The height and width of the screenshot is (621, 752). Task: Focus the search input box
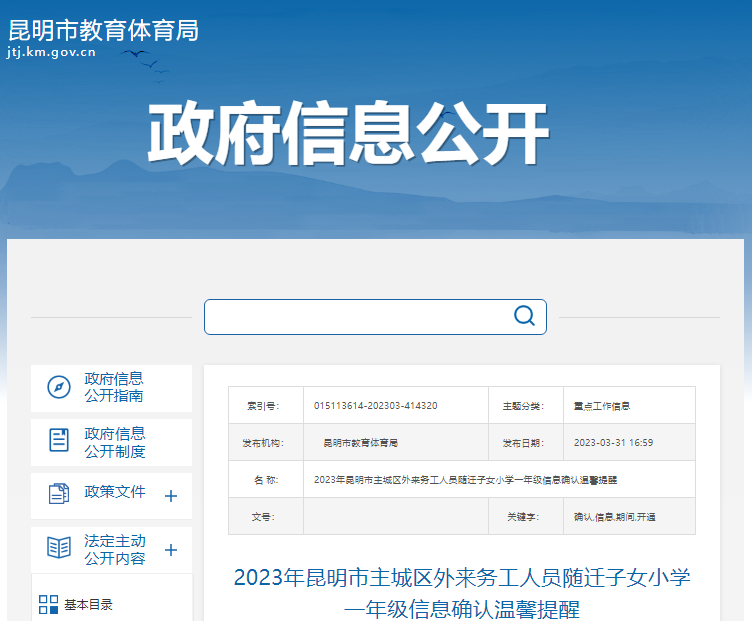(x=355, y=316)
